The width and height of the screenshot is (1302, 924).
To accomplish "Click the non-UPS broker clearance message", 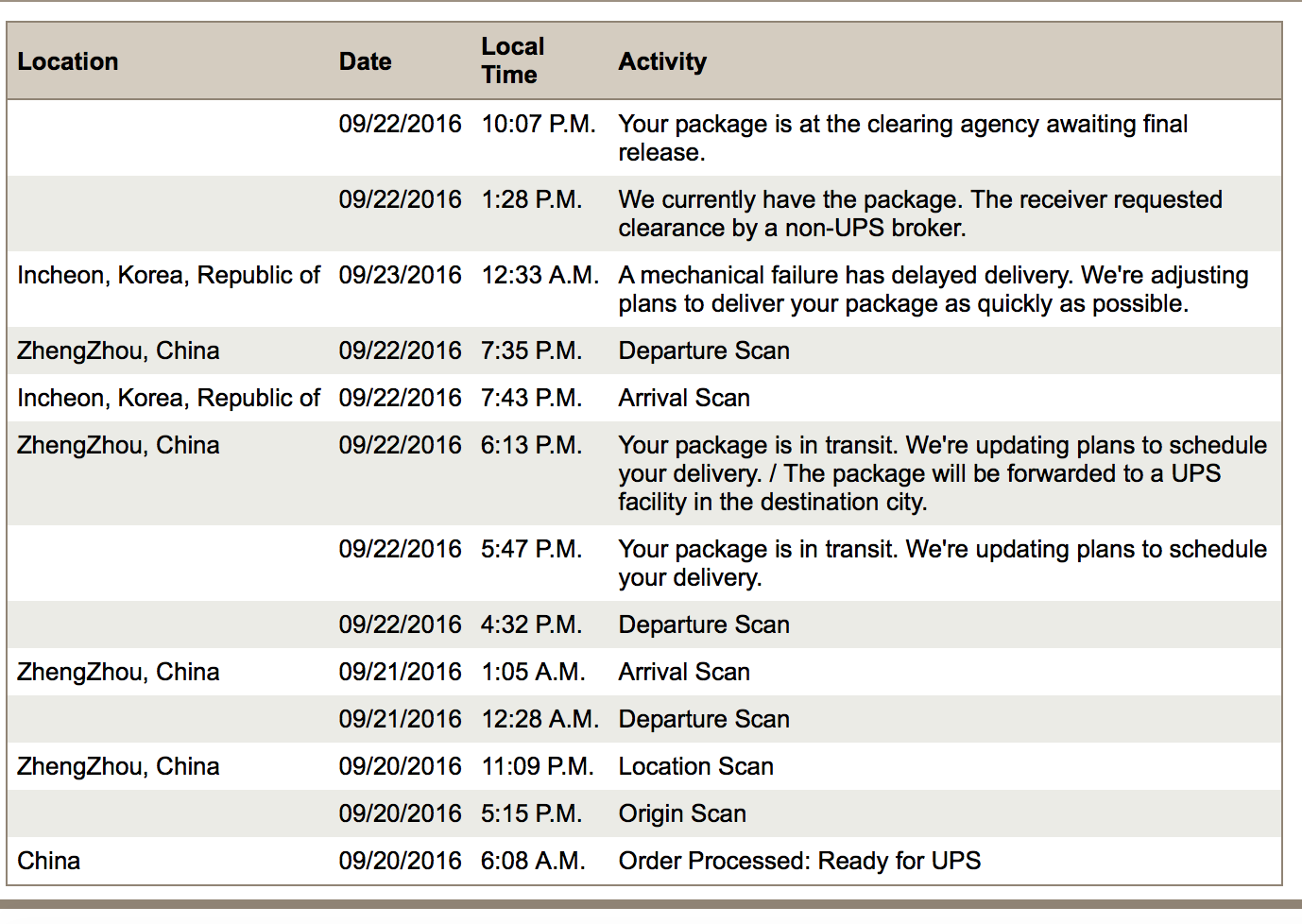I will [919, 214].
